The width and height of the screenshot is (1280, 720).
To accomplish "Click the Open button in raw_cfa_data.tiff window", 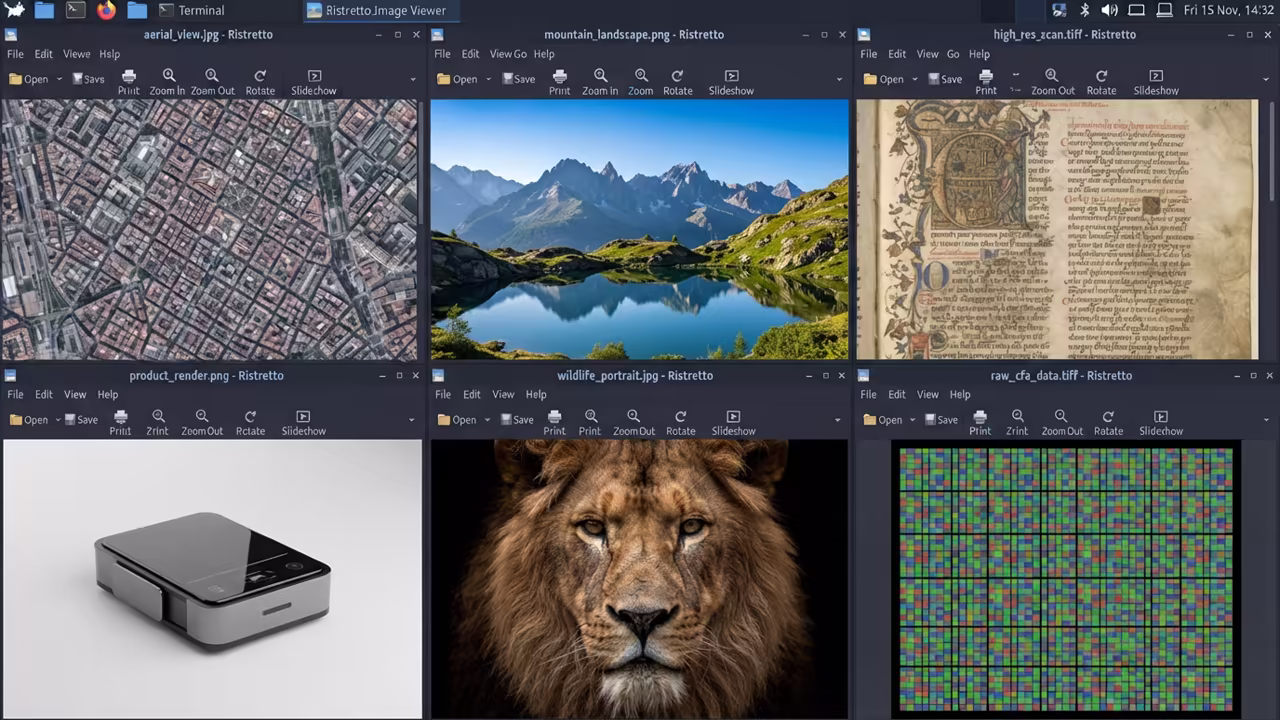I will (883, 420).
